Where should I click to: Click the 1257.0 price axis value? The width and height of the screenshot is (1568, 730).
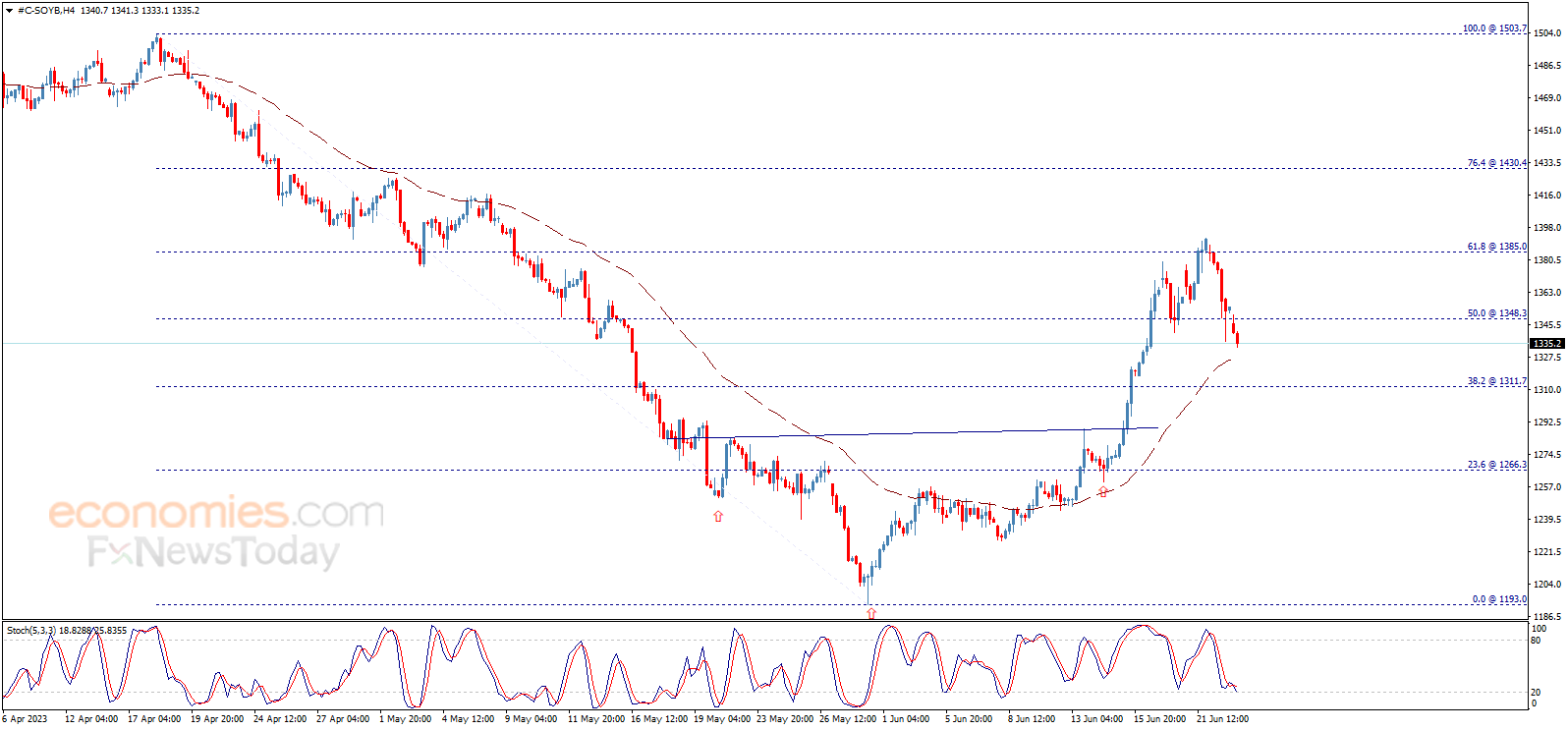click(x=1547, y=487)
